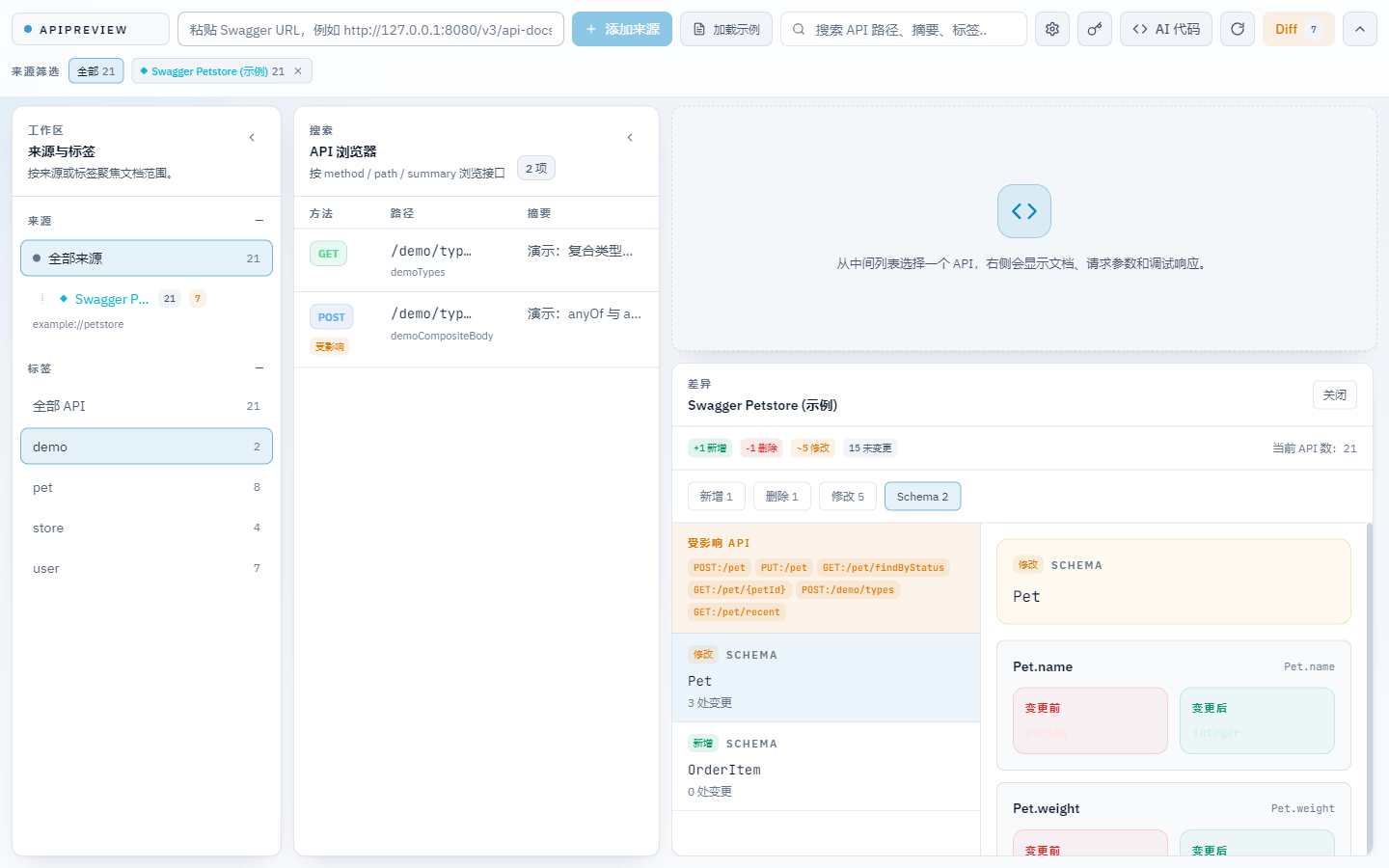Click the POST:/demo/types chip
Screen dimensions: 1389x868
(x=848, y=590)
